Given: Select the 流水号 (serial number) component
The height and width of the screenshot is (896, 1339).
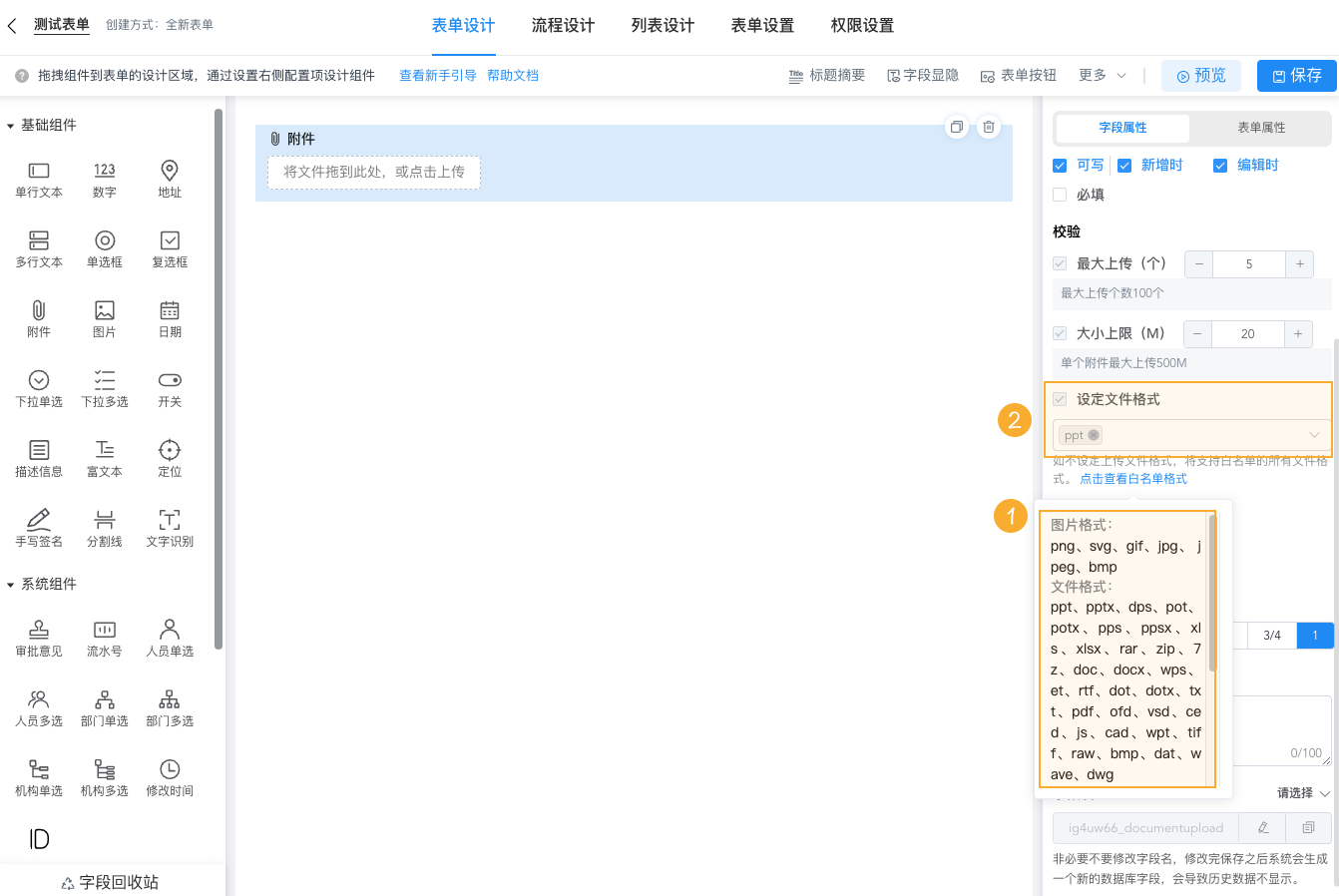Looking at the screenshot, I should [x=104, y=637].
